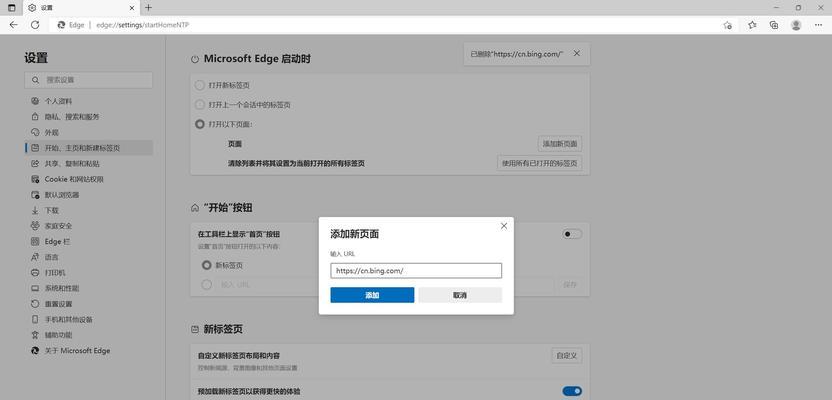Dismiss the 已删除 cn.bing.com notification
The image size is (832, 400).
tap(577, 54)
